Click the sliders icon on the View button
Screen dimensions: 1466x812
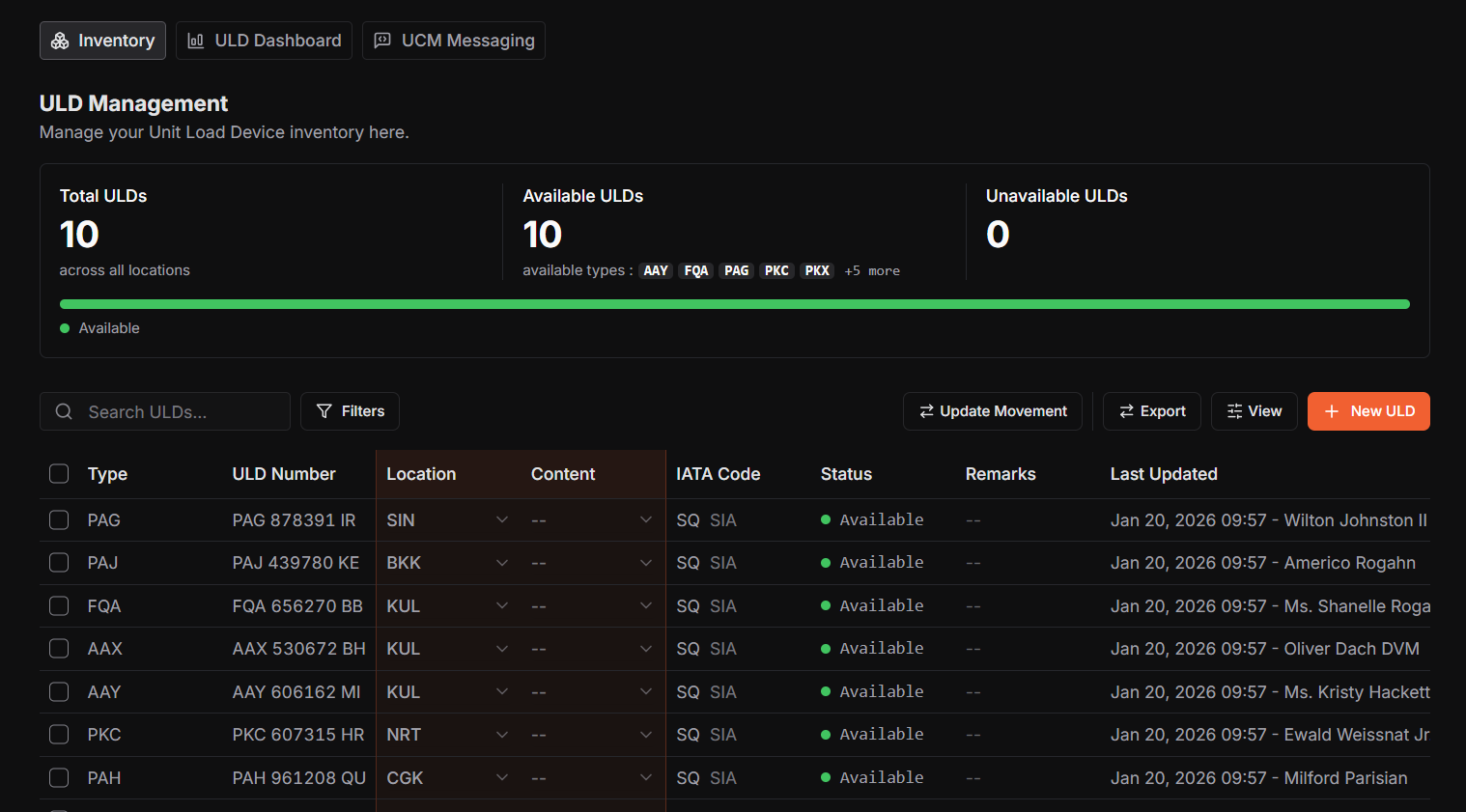point(1232,410)
